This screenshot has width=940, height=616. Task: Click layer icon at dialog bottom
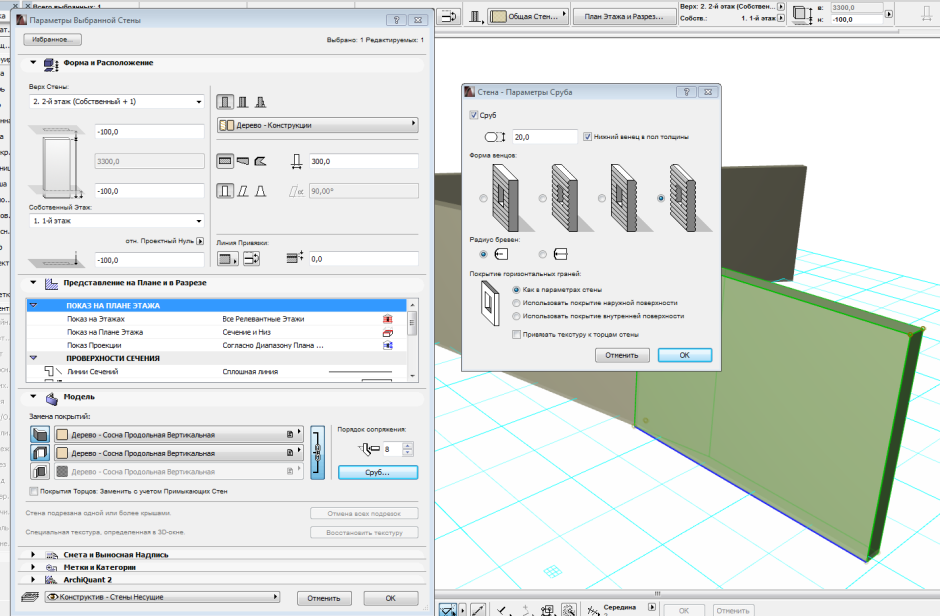(30, 597)
